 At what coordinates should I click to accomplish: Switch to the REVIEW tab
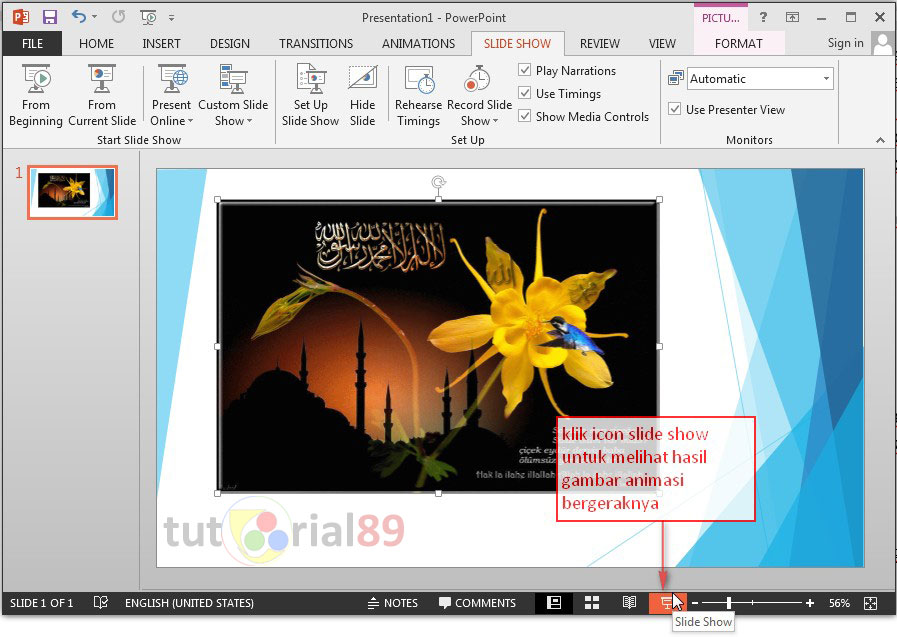pos(600,43)
